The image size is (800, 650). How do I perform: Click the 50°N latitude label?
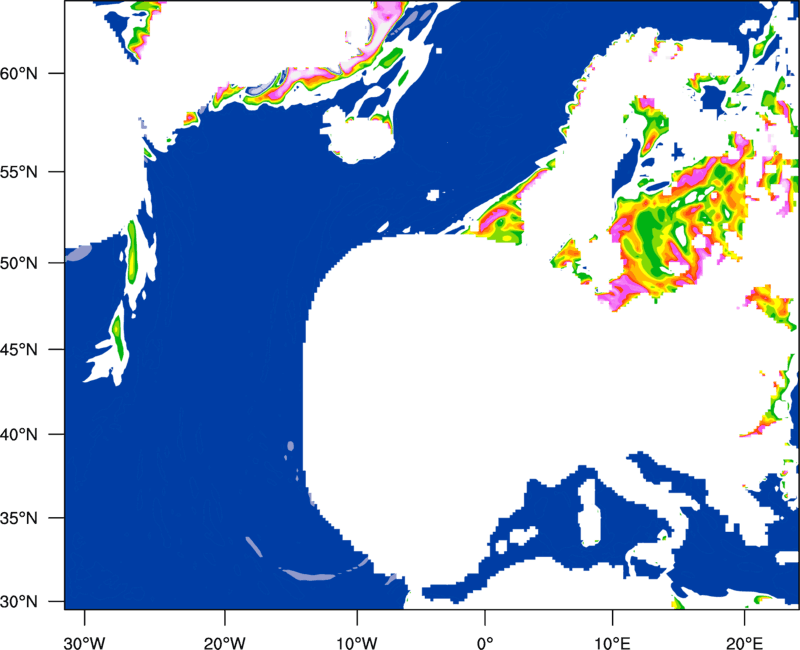(19, 263)
